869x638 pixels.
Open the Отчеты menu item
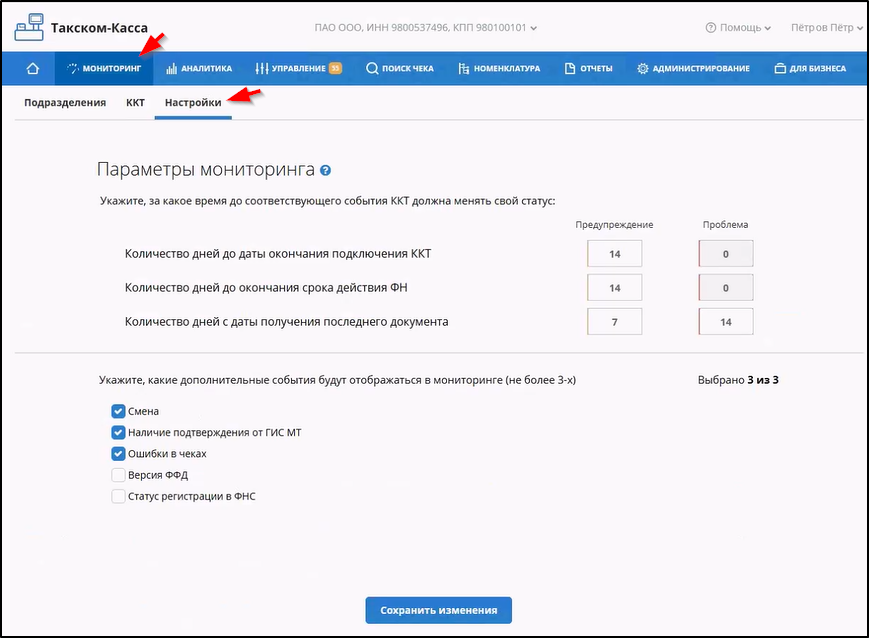(588, 68)
